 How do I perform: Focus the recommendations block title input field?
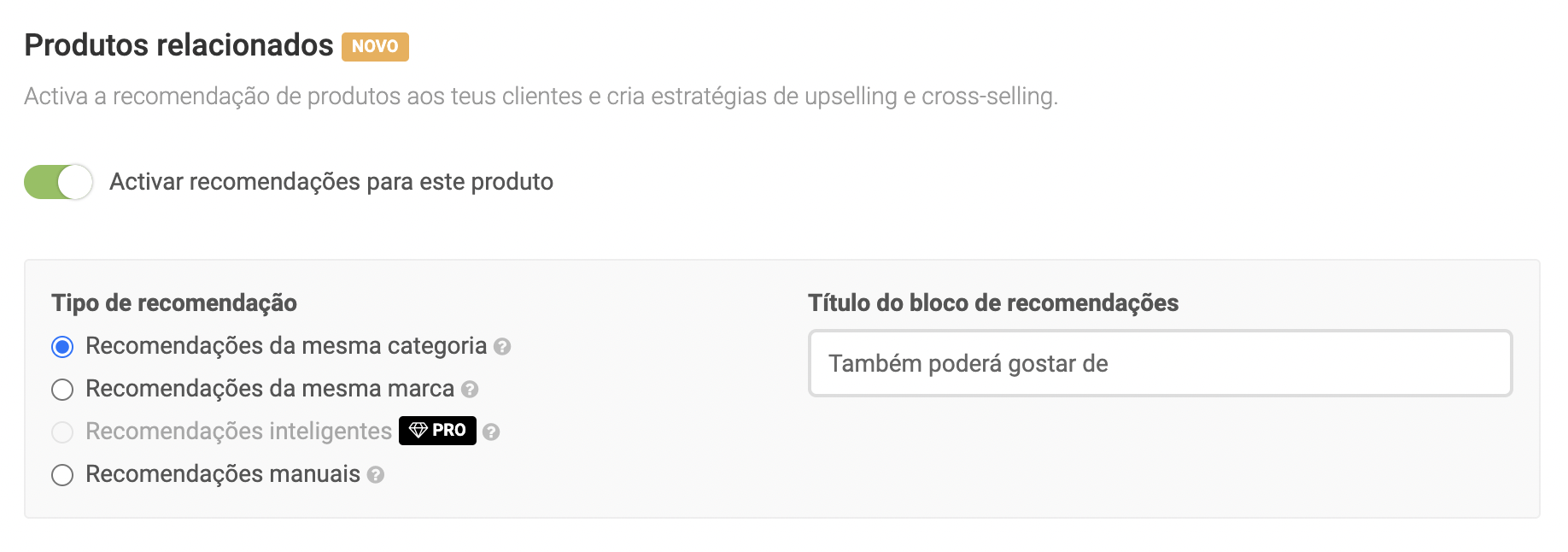pyautogui.click(x=1160, y=364)
